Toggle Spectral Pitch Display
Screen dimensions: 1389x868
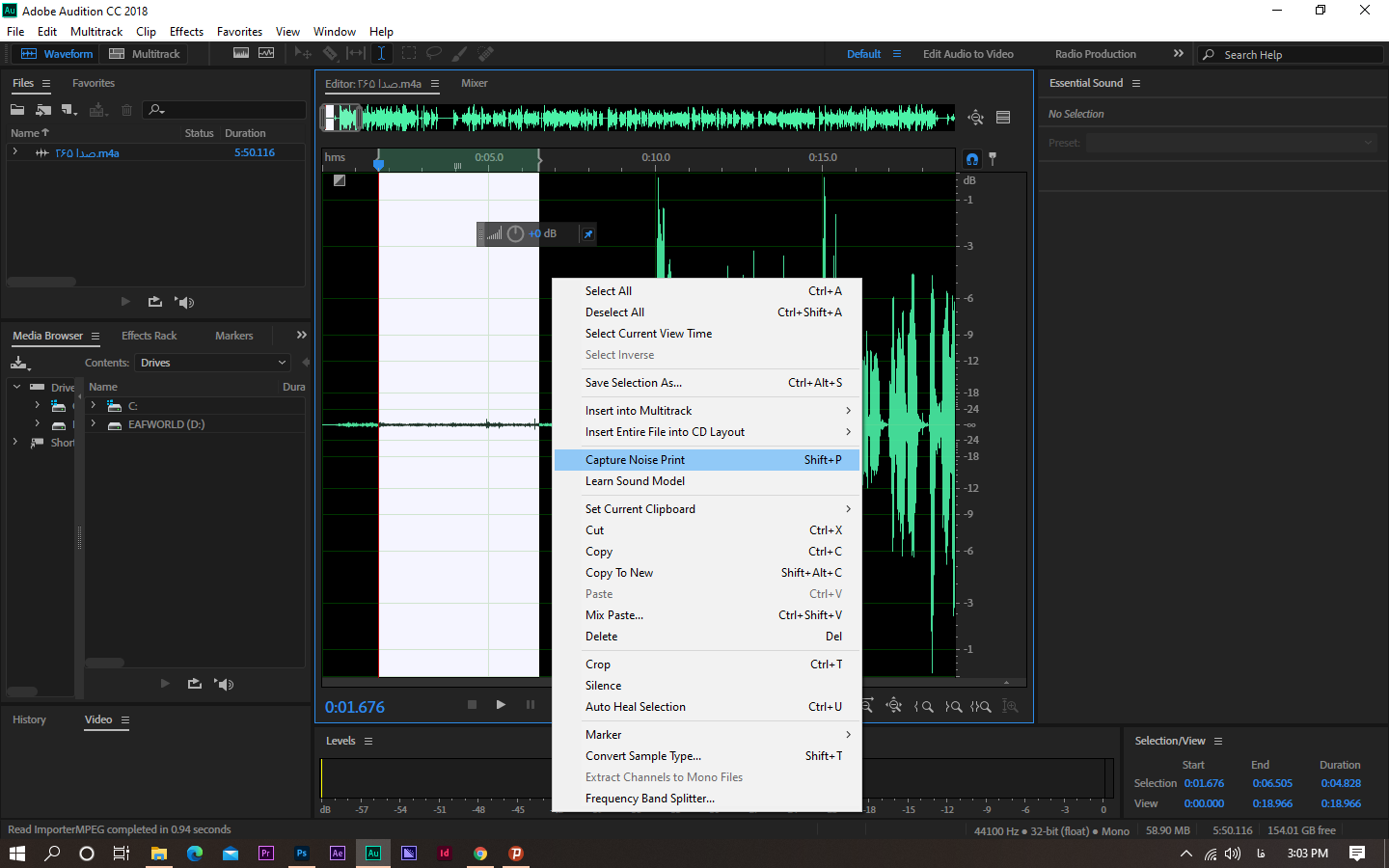tap(266, 54)
